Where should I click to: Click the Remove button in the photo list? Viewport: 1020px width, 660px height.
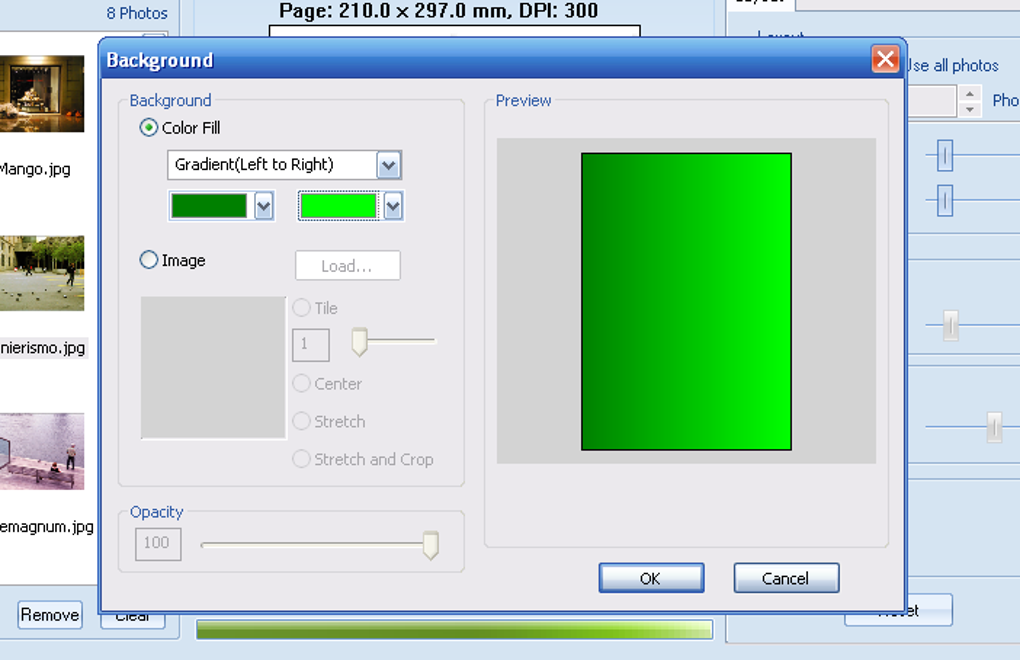[49, 614]
